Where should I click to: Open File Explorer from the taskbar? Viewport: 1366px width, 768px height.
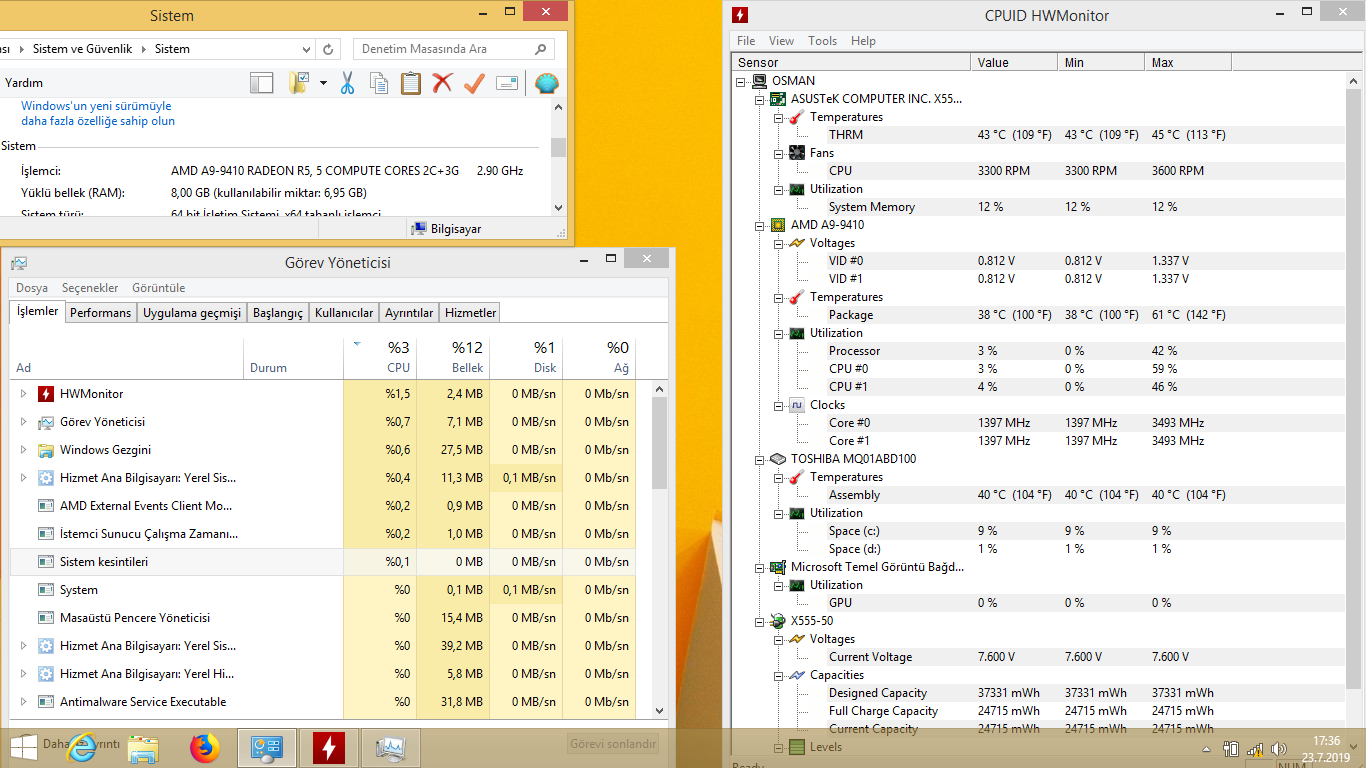[144, 748]
